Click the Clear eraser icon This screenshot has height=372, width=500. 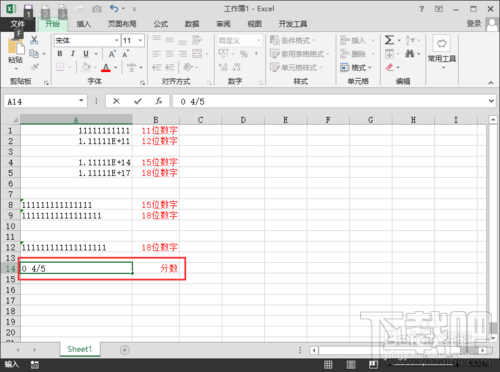tap(389, 67)
